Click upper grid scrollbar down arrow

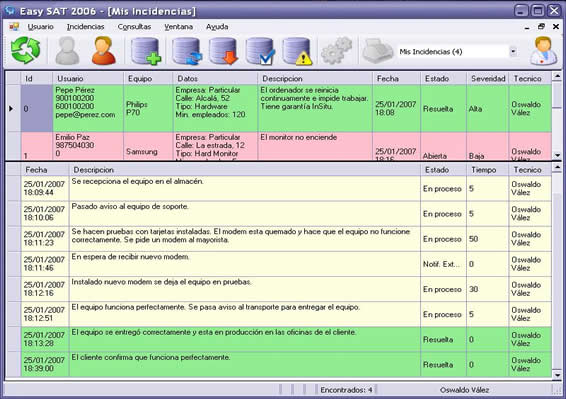pos(557,156)
